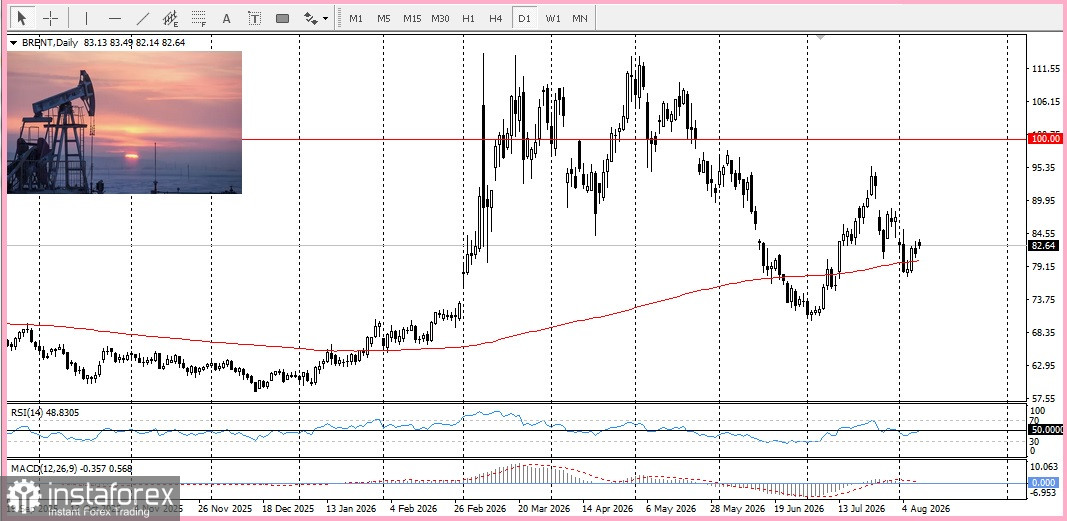The width and height of the screenshot is (1067, 521).
Task: Expand the arrows tool dropdown arrow
Action: coord(326,19)
